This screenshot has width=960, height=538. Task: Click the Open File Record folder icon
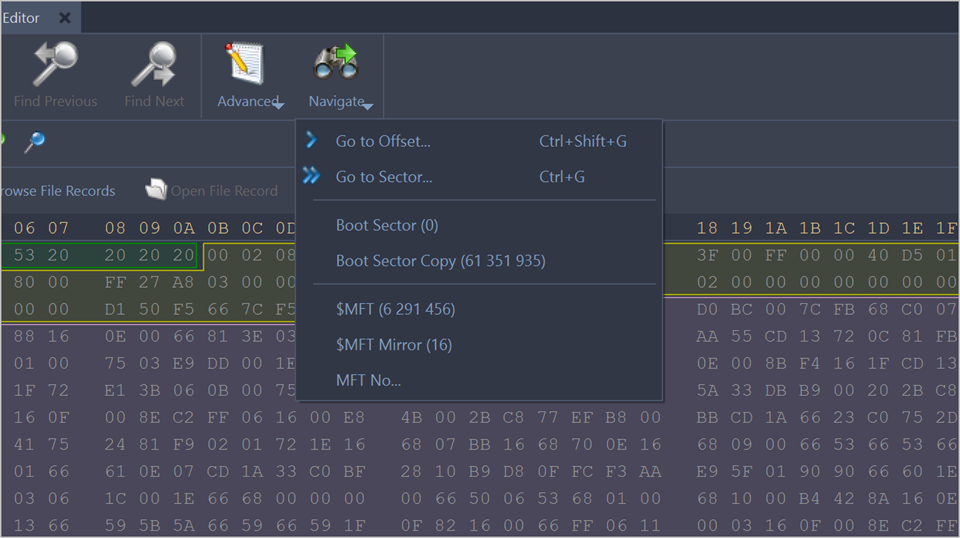[156, 190]
